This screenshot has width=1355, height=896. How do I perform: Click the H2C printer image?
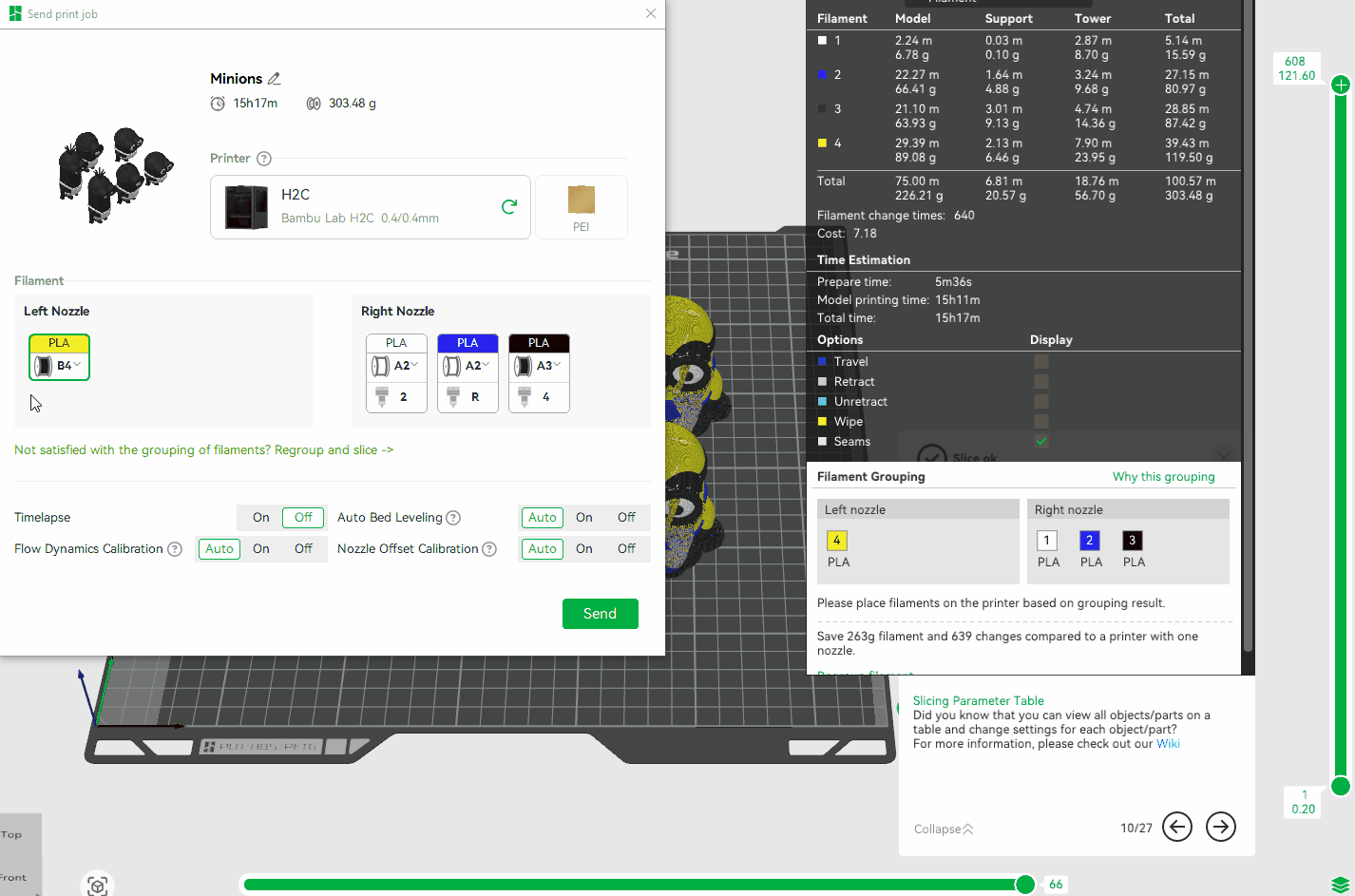(246, 207)
